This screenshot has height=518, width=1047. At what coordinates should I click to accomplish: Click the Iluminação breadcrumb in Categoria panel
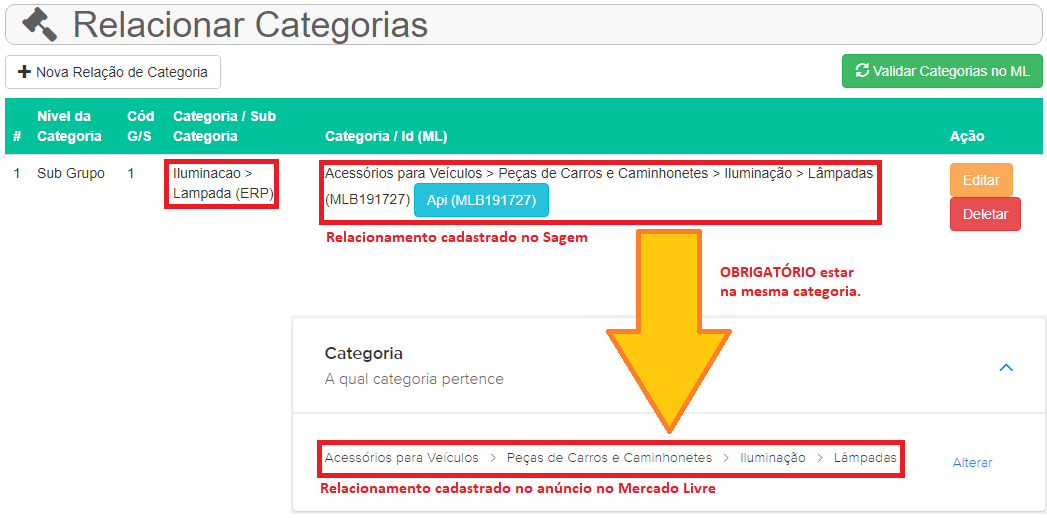coord(773,458)
